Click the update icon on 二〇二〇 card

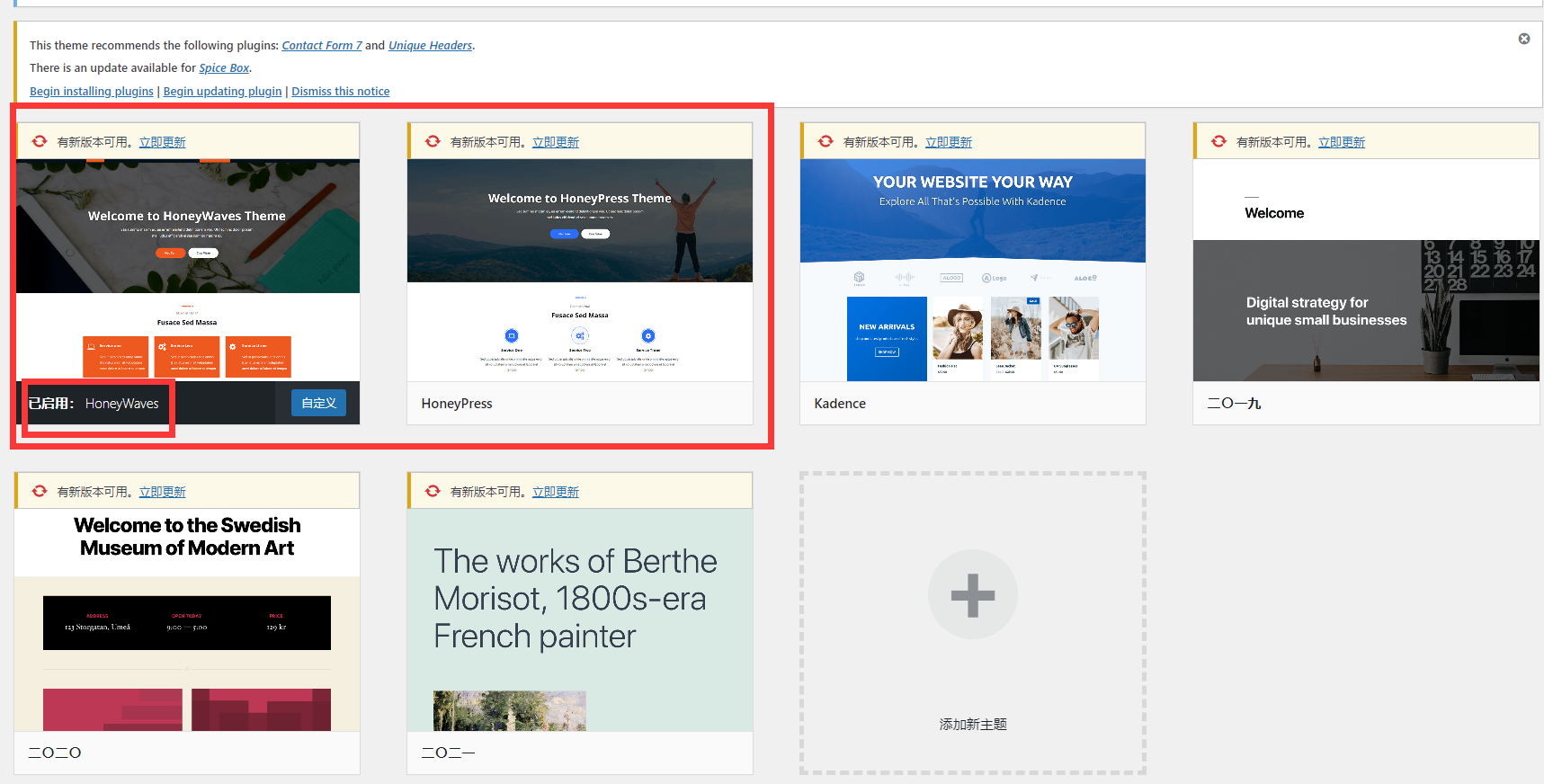tap(40, 491)
